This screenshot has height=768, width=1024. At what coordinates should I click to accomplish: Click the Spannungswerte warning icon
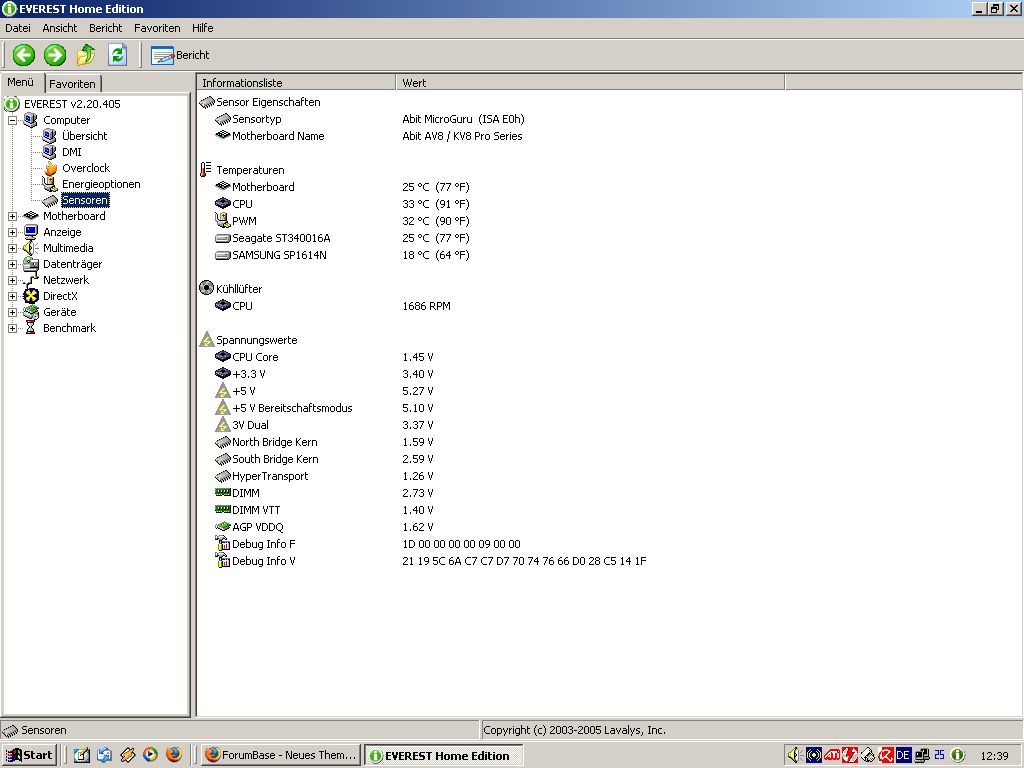206,340
